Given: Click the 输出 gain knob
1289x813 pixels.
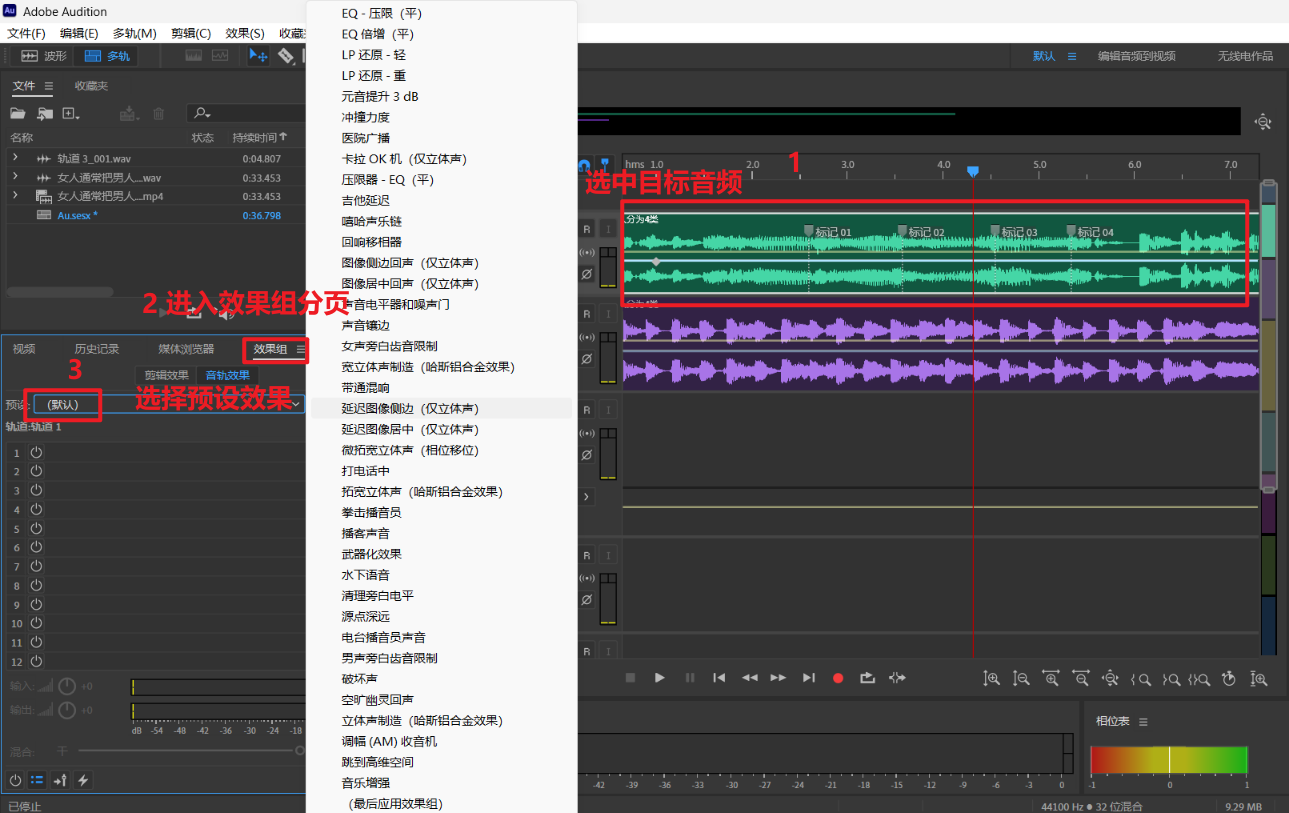Looking at the screenshot, I should click(67, 710).
